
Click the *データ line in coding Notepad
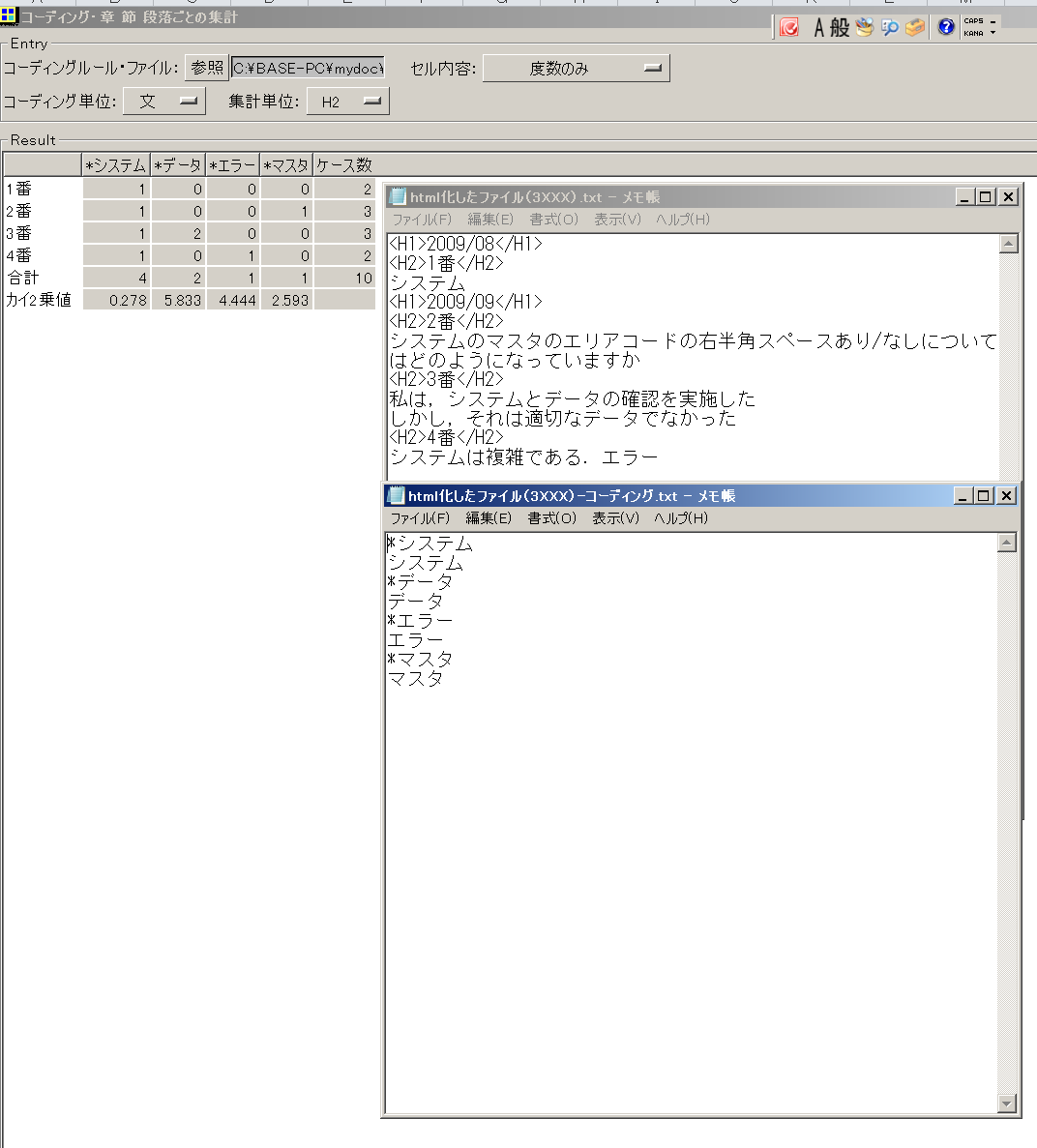pos(420,582)
